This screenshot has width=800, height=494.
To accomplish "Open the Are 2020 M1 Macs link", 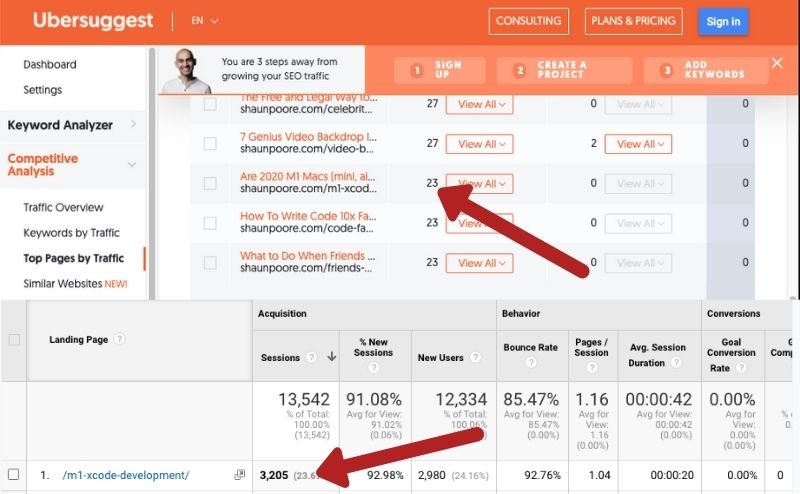I will (x=308, y=177).
